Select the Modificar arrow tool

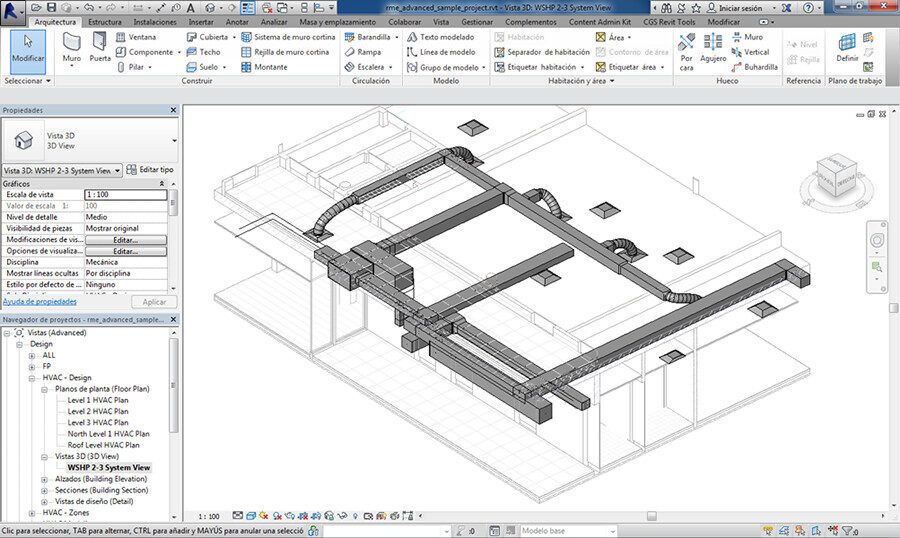pyautogui.click(x=28, y=48)
